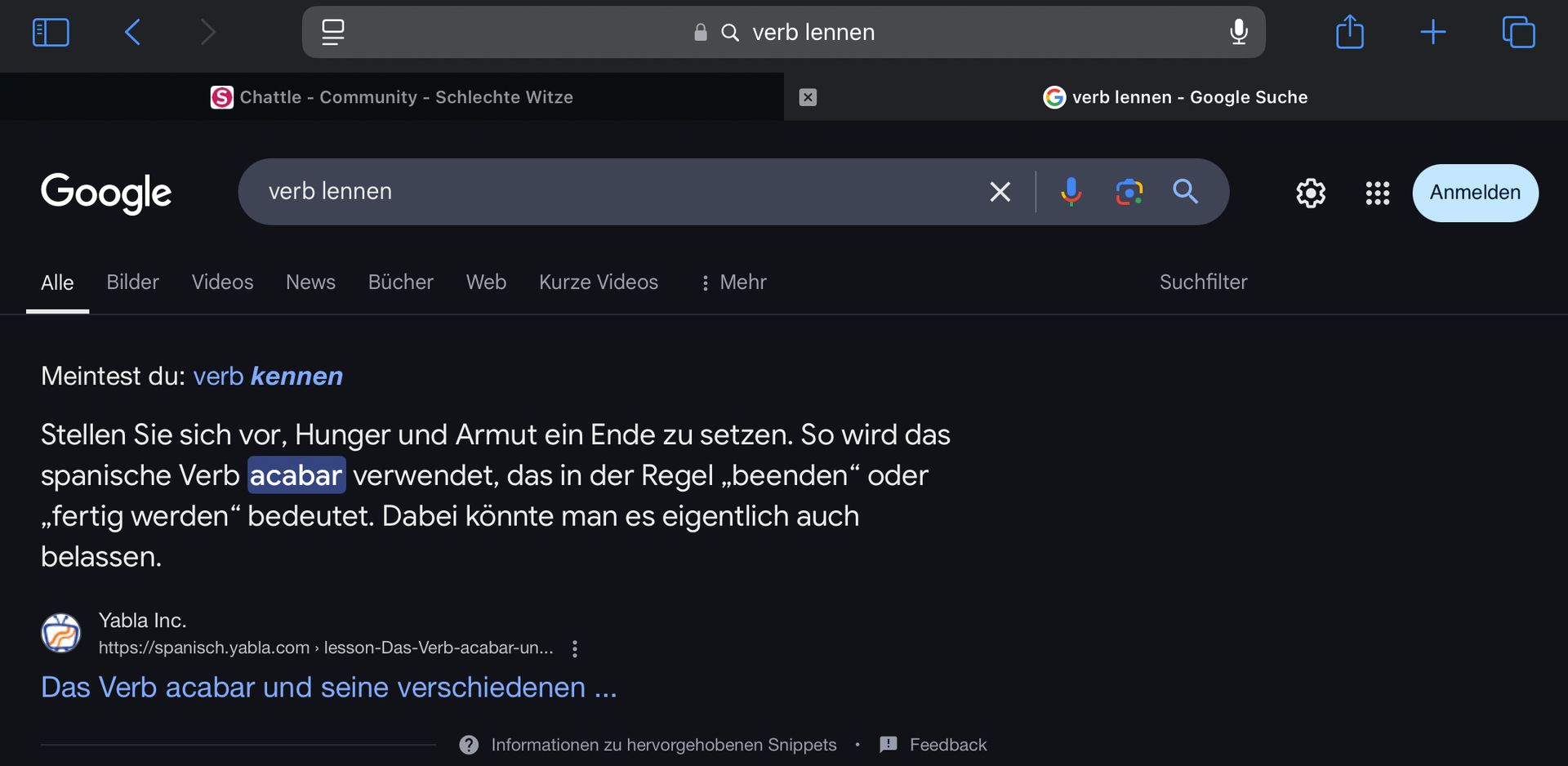This screenshot has width=1568, height=766.
Task: Switch to Chattle Community browser tab
Action: (x=392, y=97)
